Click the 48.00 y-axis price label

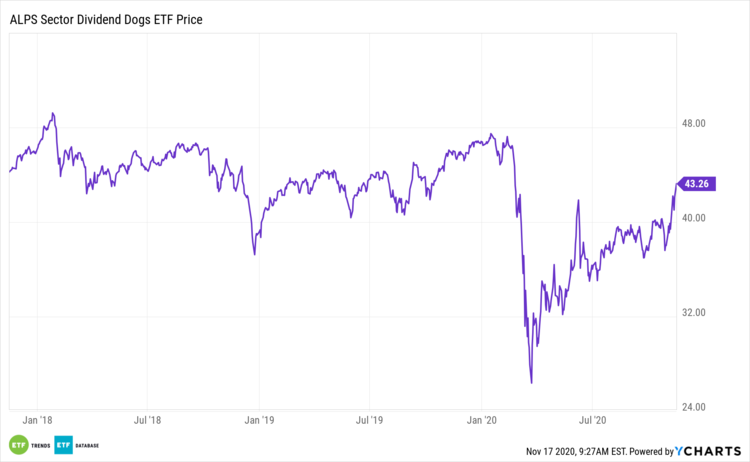tap(694, 124)
